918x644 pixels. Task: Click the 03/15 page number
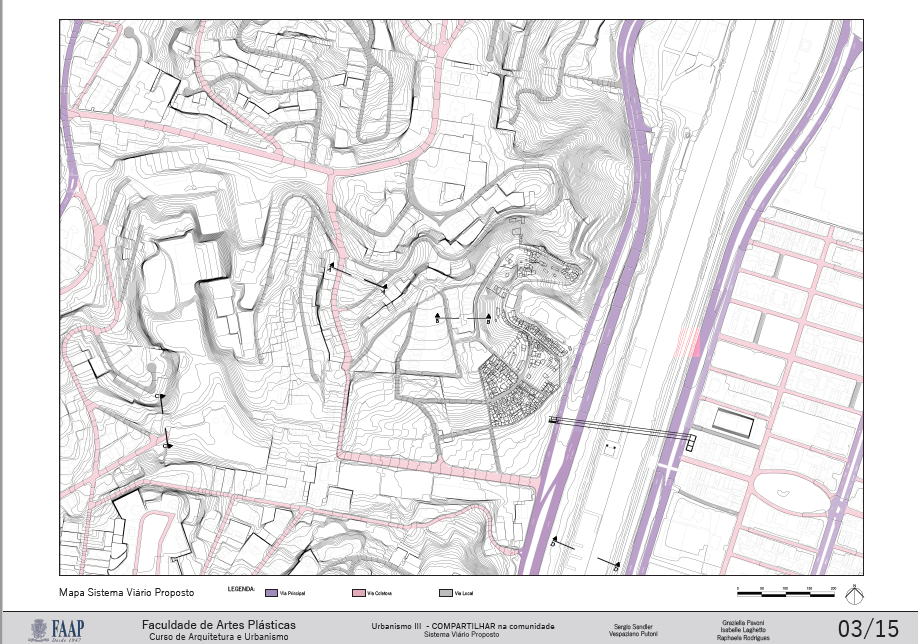click(x=867, y=628)
